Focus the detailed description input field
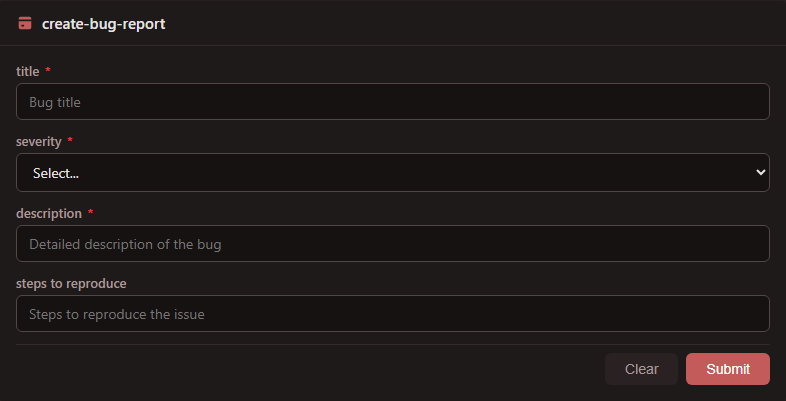Image resolution: width=786 pixels, height=401 pixels. click(x=393, y=244)
